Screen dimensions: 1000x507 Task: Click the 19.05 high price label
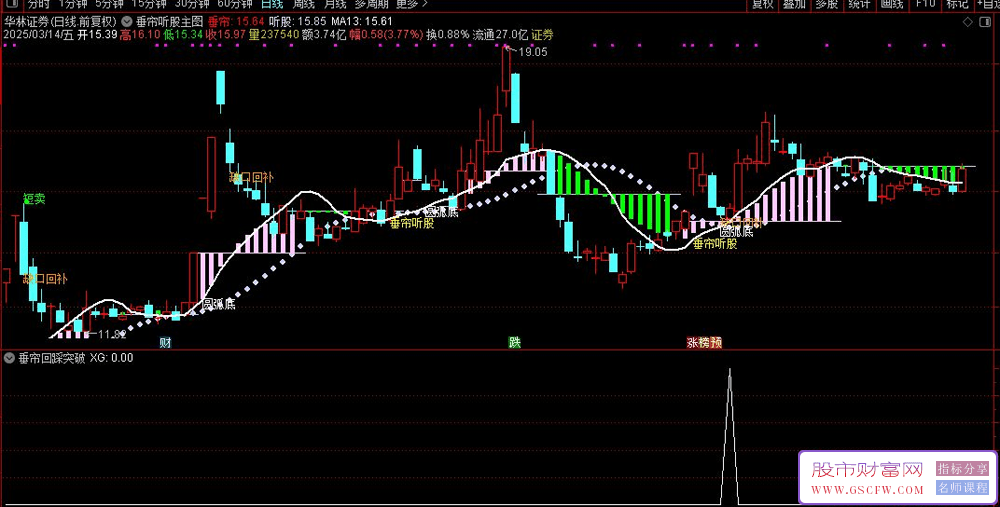click(x=533, y=52)
